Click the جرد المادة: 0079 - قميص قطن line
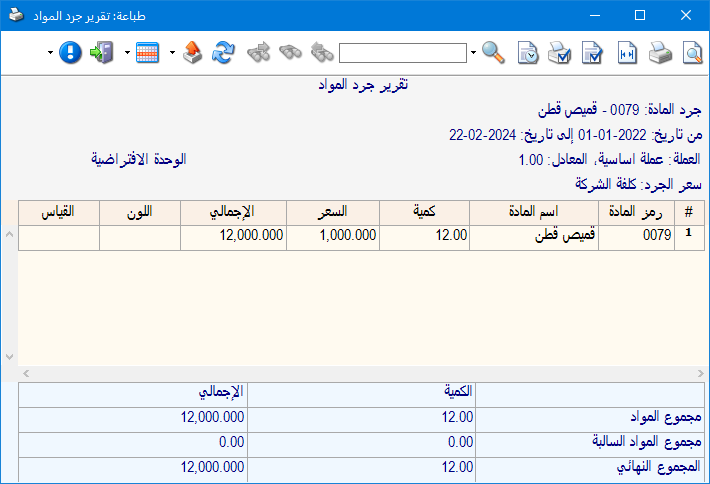 click(x=619, y=110)
